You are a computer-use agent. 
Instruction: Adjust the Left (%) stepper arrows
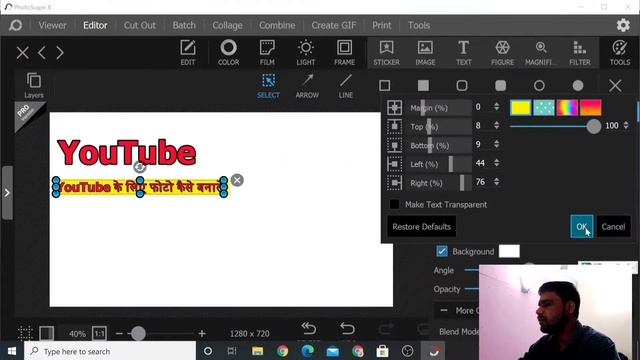click(496, 163)
